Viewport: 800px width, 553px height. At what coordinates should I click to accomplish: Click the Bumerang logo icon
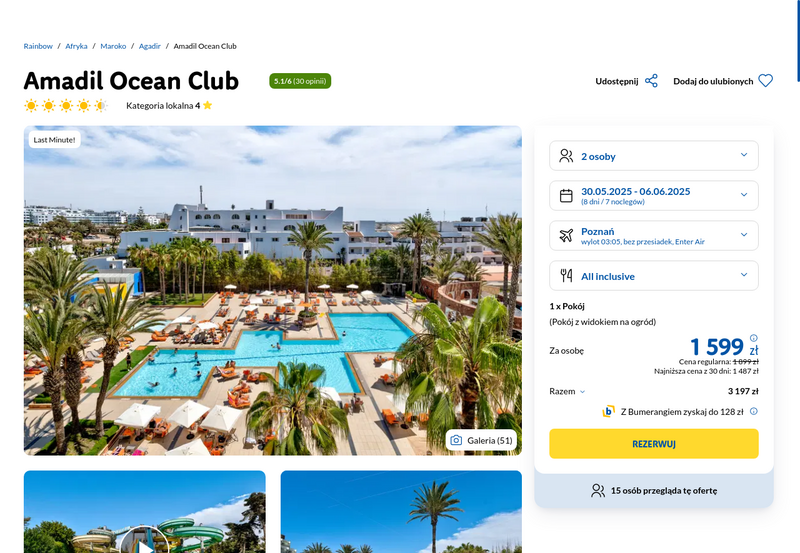608,411
